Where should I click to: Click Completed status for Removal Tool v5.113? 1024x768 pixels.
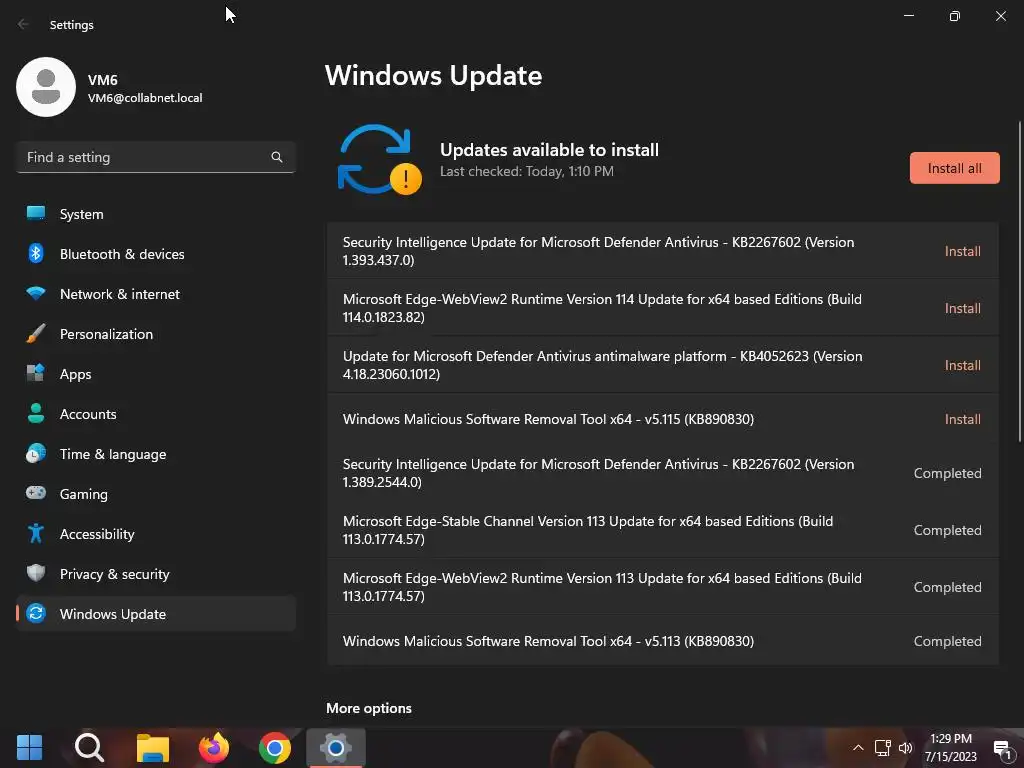tap(947, 641)
